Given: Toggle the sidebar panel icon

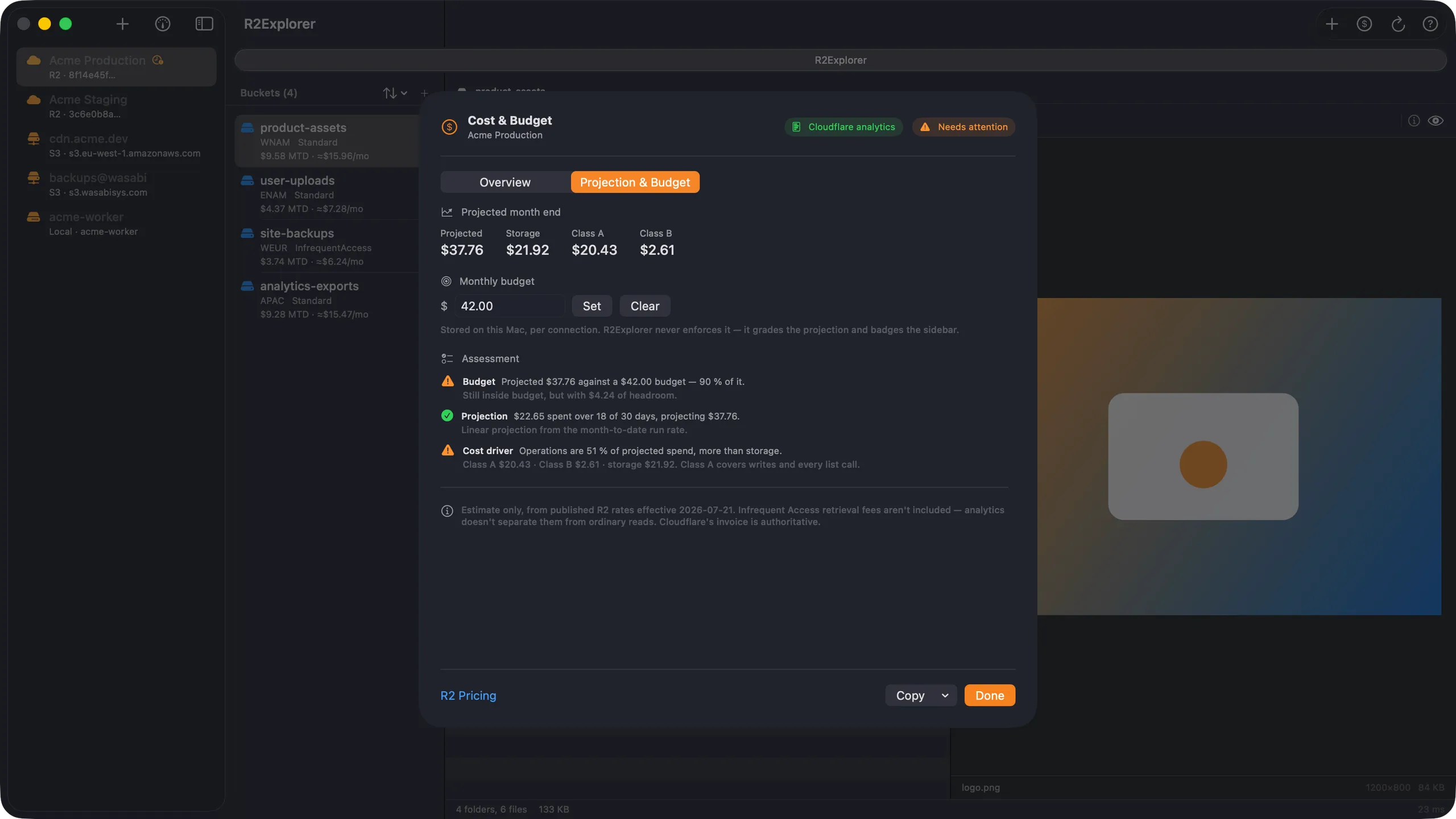Looking at the screenshot, I should click(204, 24).
